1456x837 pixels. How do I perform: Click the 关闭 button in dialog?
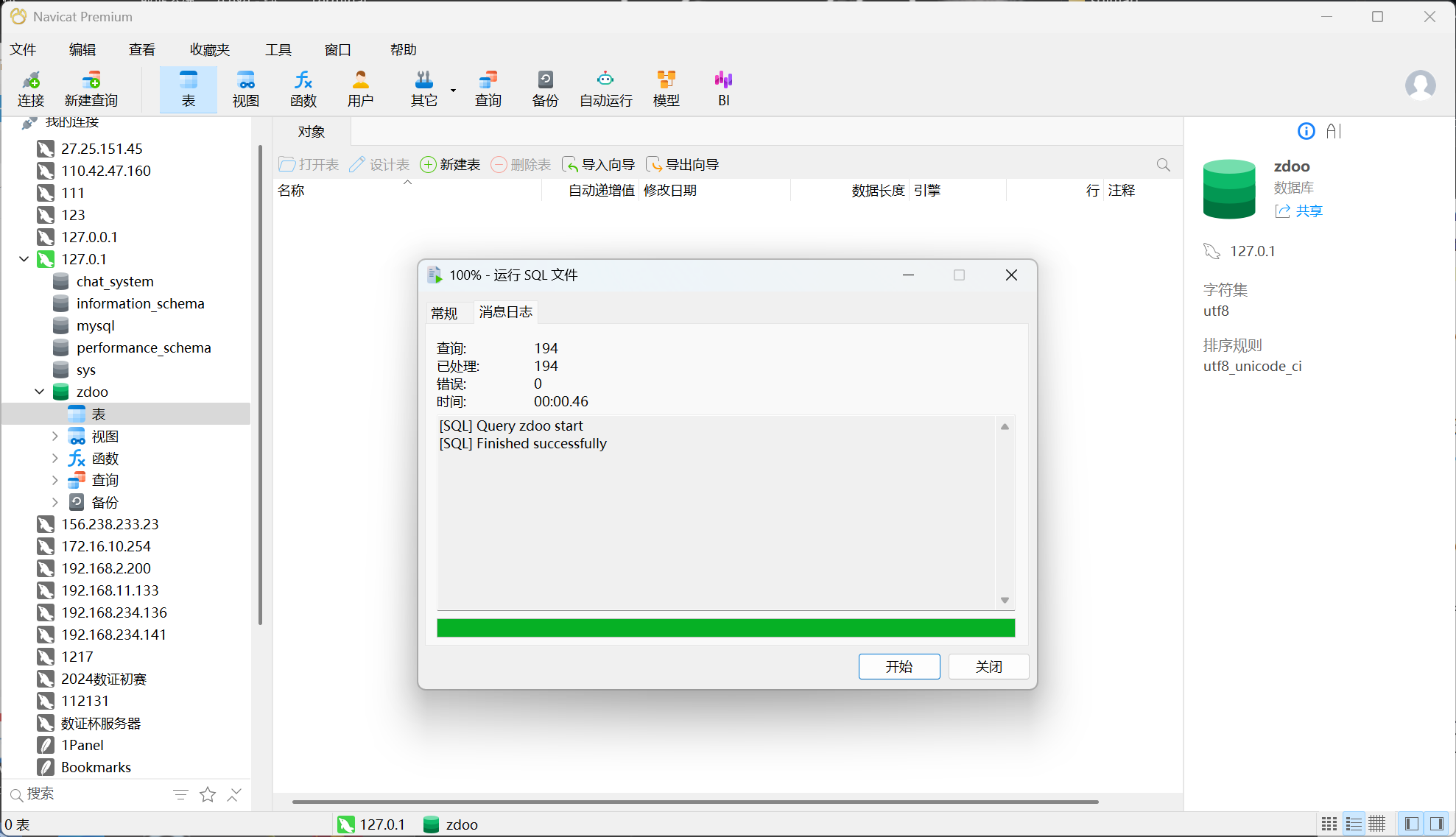coord(988,666)
